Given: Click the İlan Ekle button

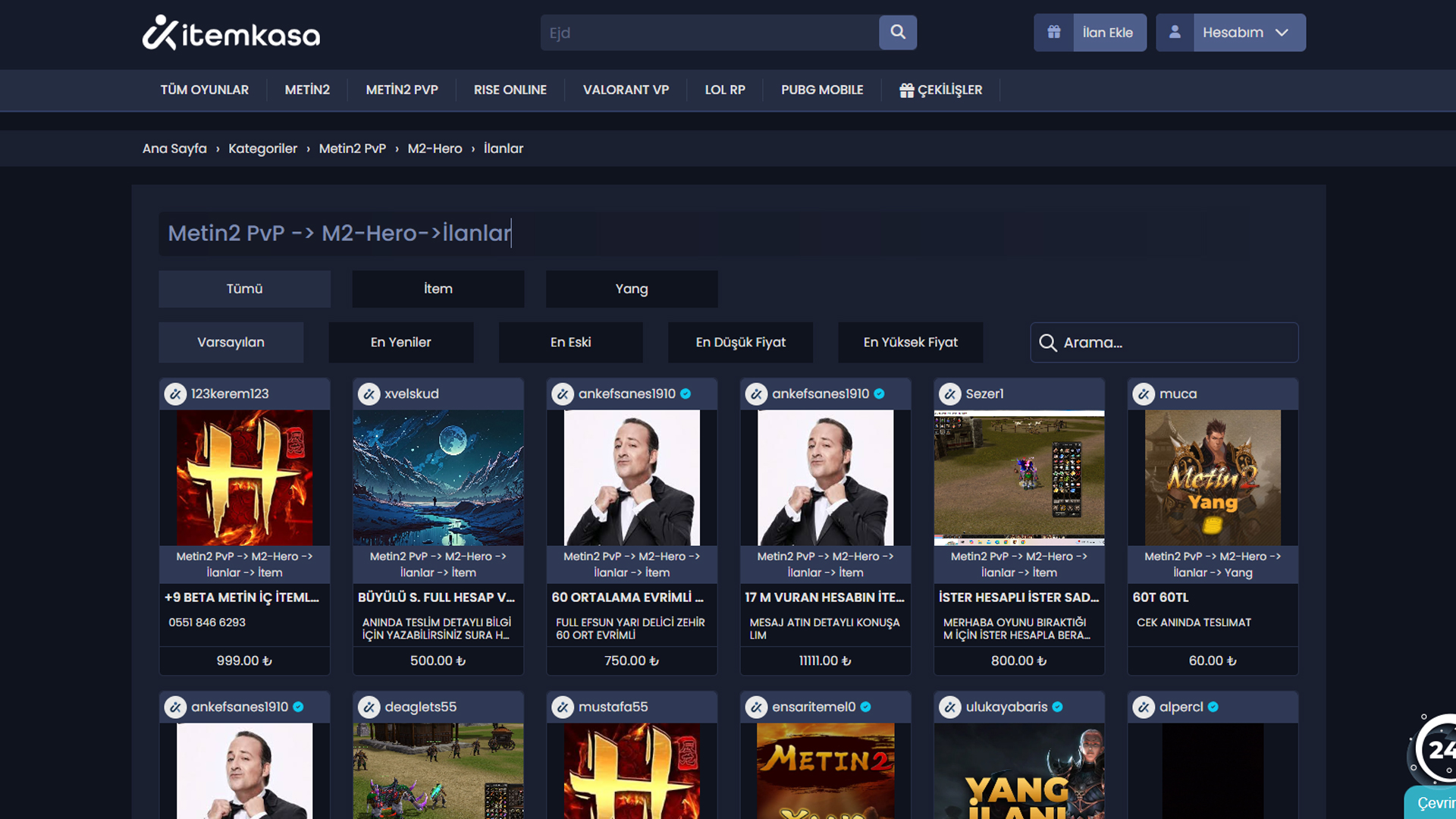Looking at the screenshot, I should coord(1109,33).
